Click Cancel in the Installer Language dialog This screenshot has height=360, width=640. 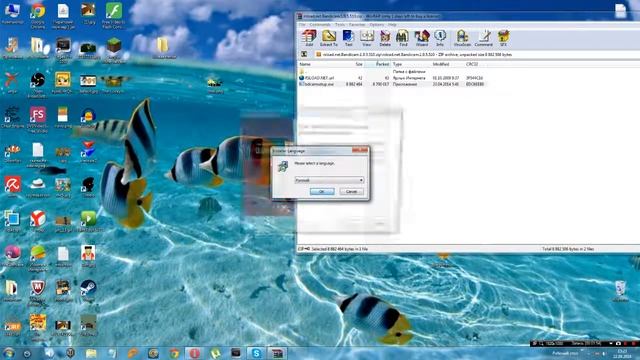(351, 191)
